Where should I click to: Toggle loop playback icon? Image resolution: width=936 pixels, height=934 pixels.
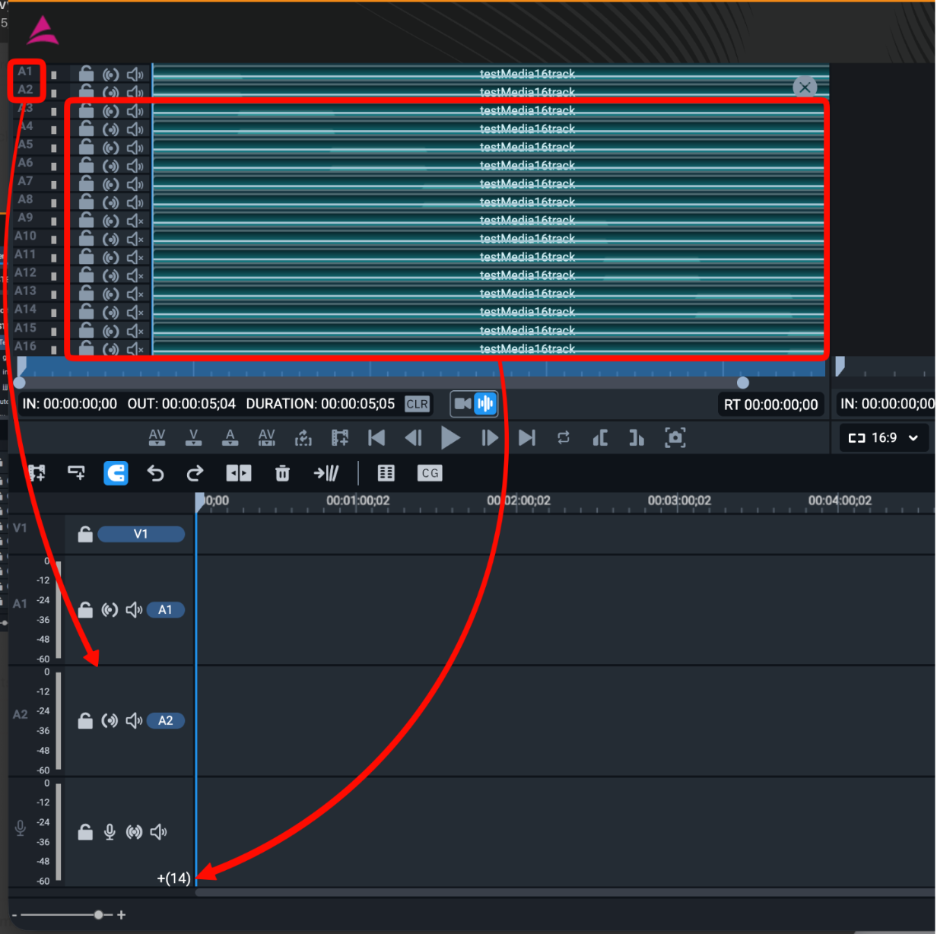click(x=563, y=438)
